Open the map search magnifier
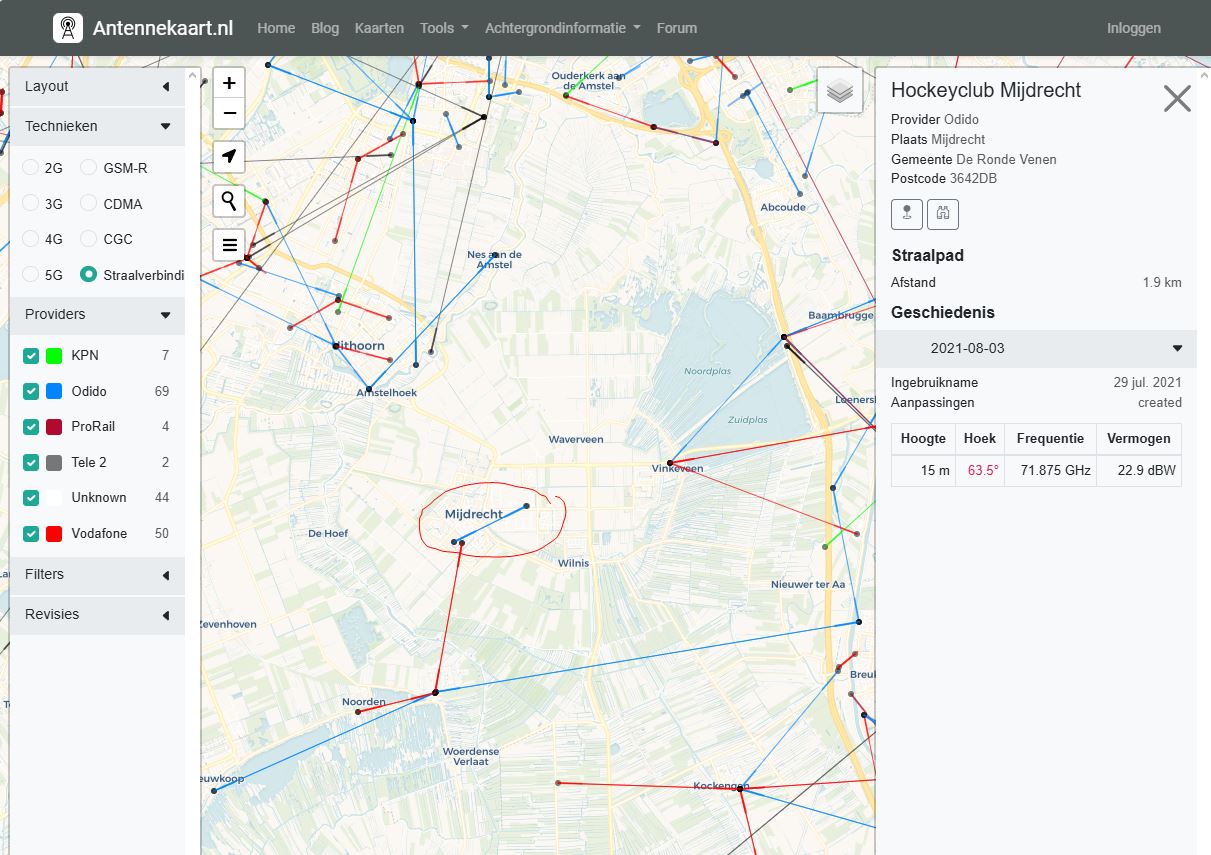 (x=229, y=201)
